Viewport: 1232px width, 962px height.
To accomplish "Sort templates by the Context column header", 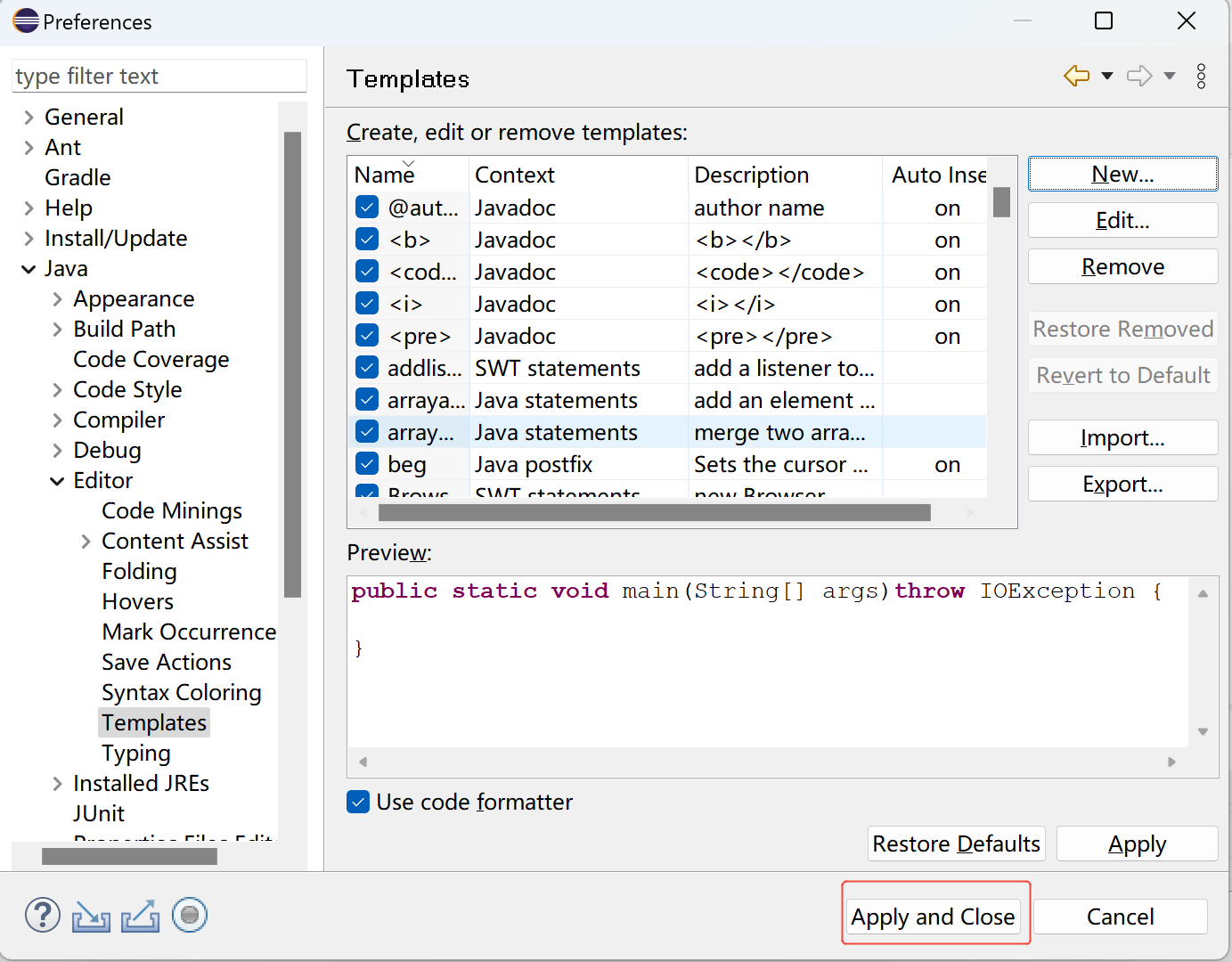I will [x=578, y=175].
